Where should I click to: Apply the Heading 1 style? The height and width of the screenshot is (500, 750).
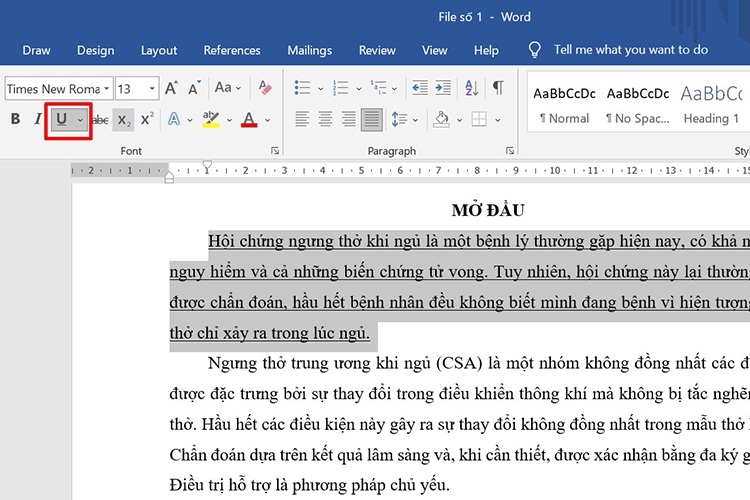(712, 105)
